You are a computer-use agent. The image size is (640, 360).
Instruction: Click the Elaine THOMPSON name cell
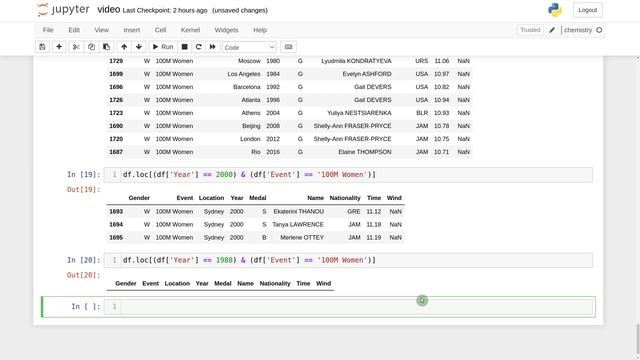pos(365,152)
